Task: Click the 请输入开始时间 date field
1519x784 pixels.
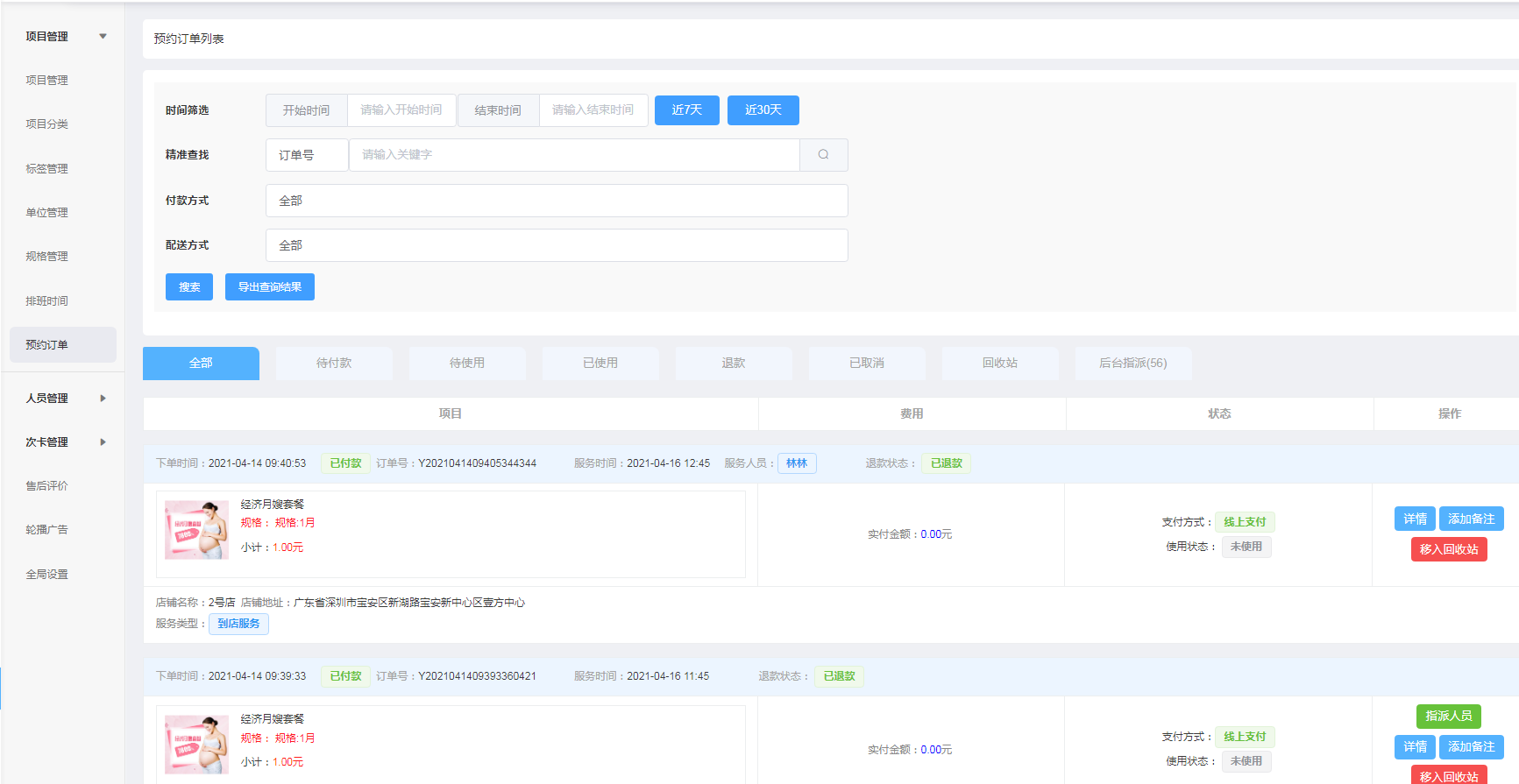Action: coord(401,110)
